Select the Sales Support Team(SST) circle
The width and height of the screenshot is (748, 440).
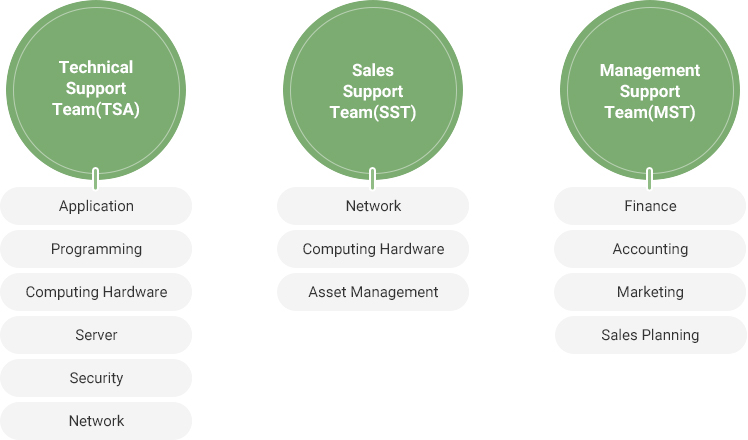click(373, 90)
